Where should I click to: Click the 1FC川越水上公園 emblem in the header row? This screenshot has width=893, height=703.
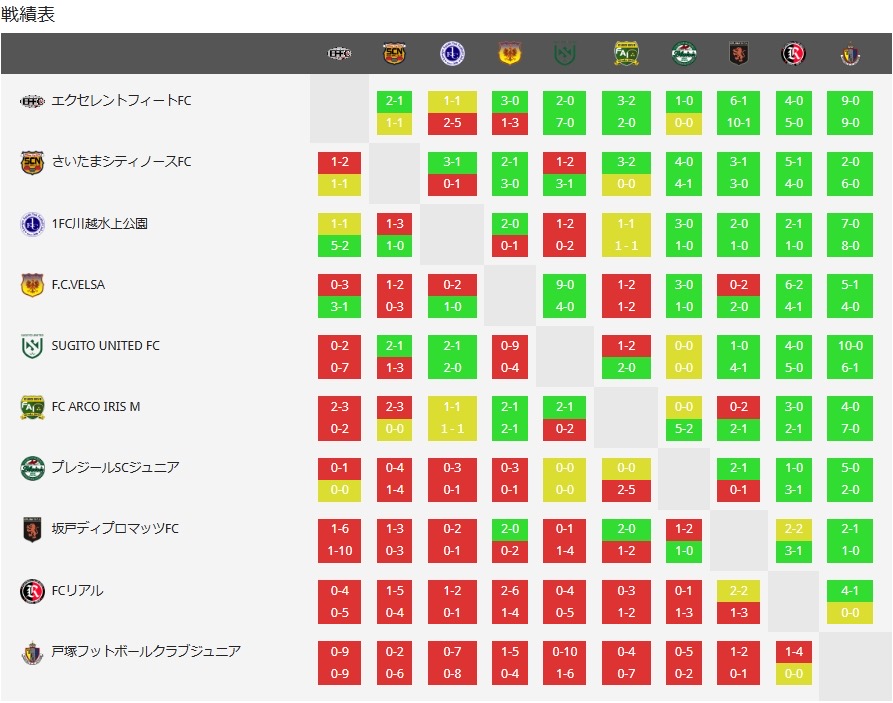(452, 54)
